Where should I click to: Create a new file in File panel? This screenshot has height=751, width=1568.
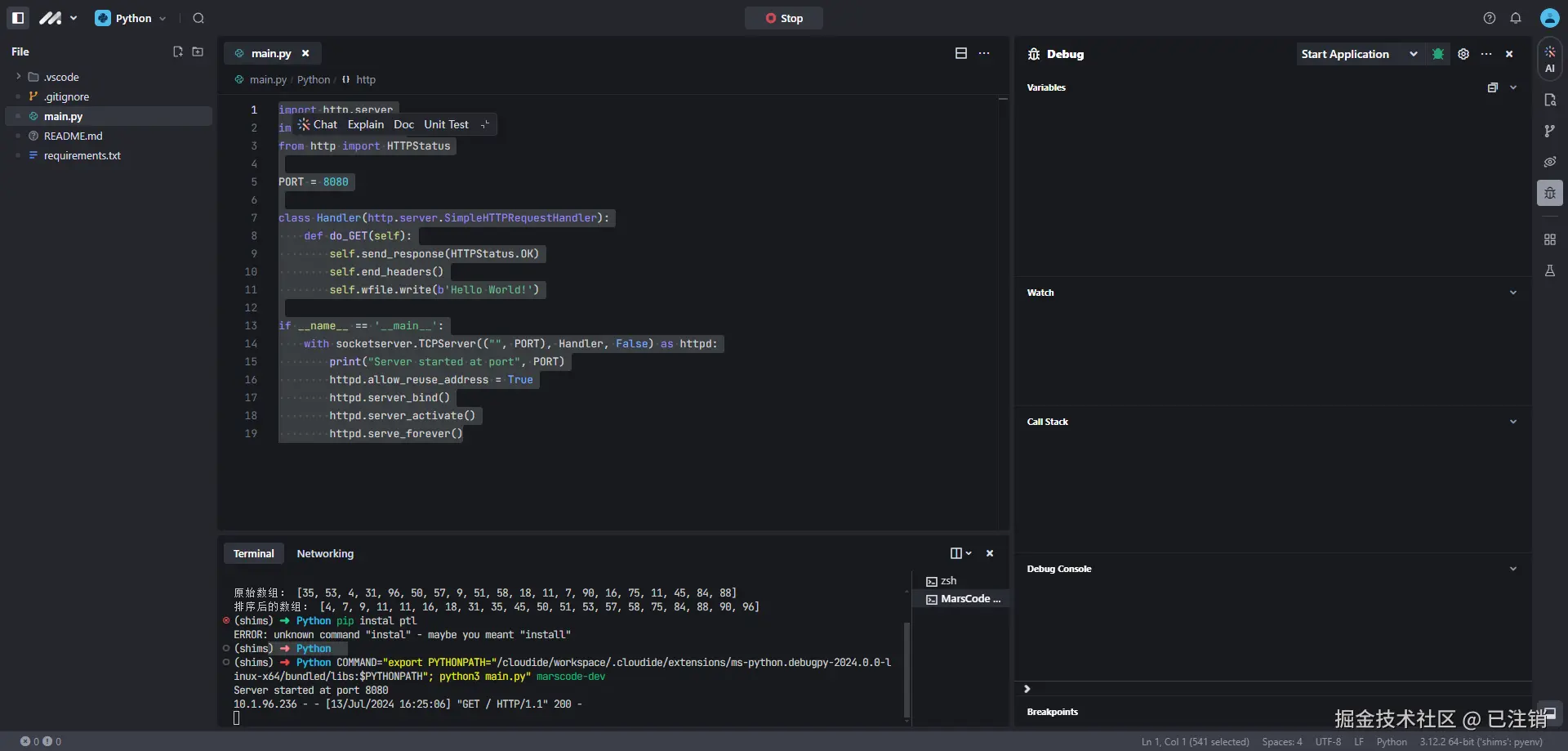(x=178, y=51)
